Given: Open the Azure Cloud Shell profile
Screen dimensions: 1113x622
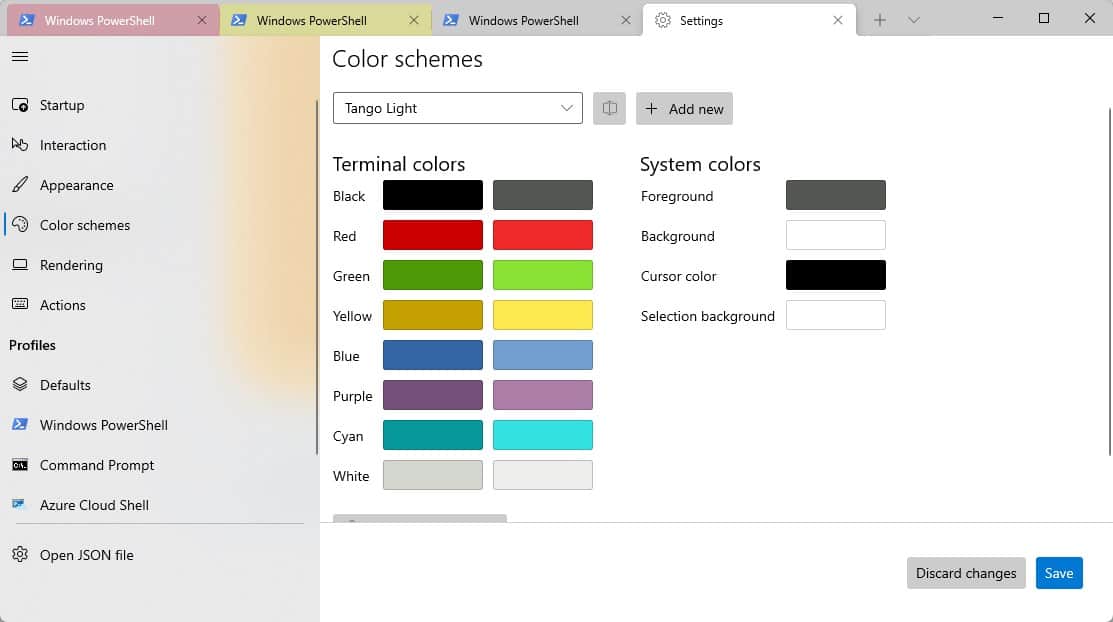Looking at the screenshot, I should pos(94,505).
